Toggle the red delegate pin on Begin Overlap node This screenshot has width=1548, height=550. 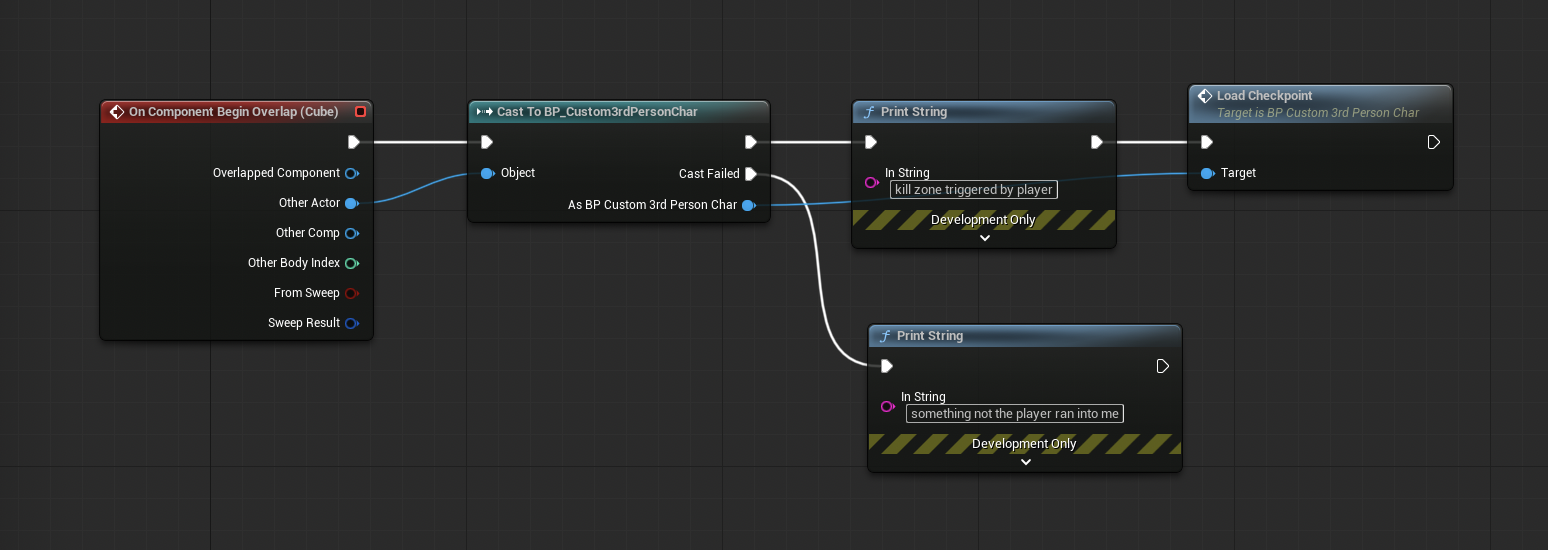point(360,112)
